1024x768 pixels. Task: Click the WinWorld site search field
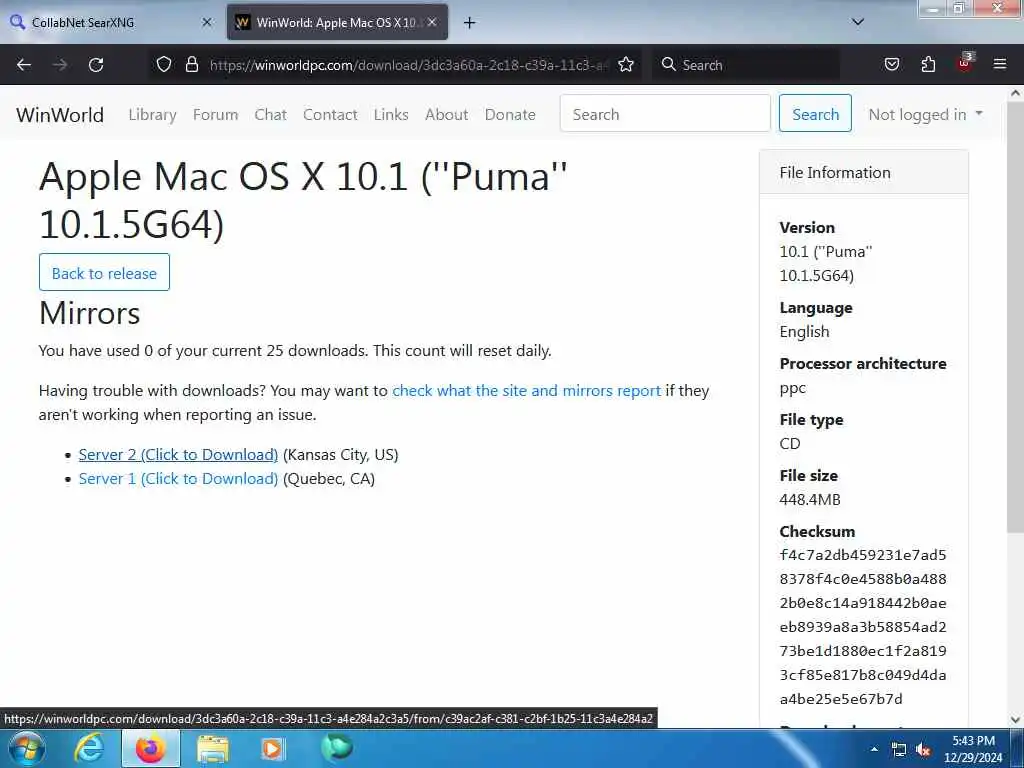[665, 113]
